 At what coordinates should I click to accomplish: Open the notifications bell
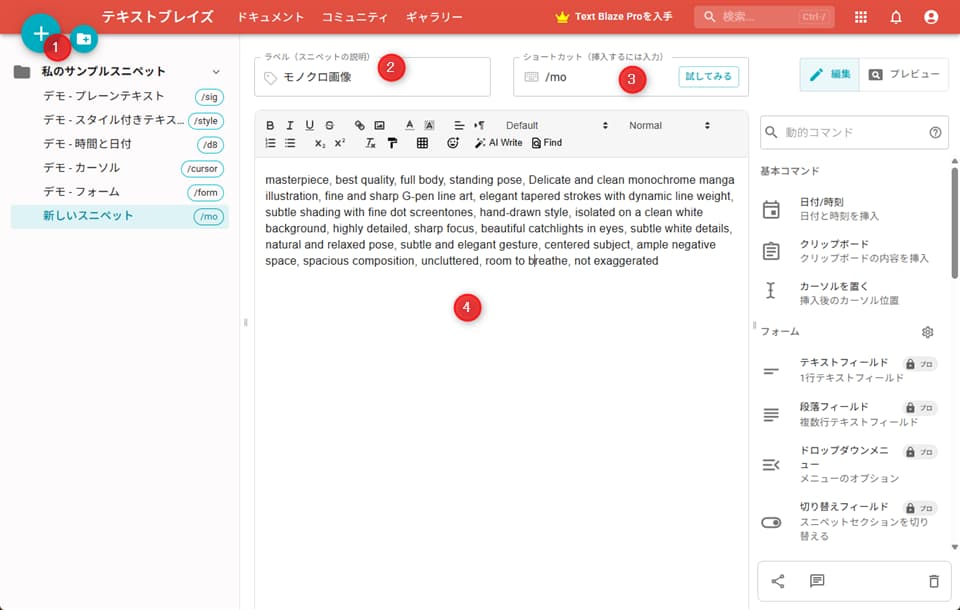(896, 17)
